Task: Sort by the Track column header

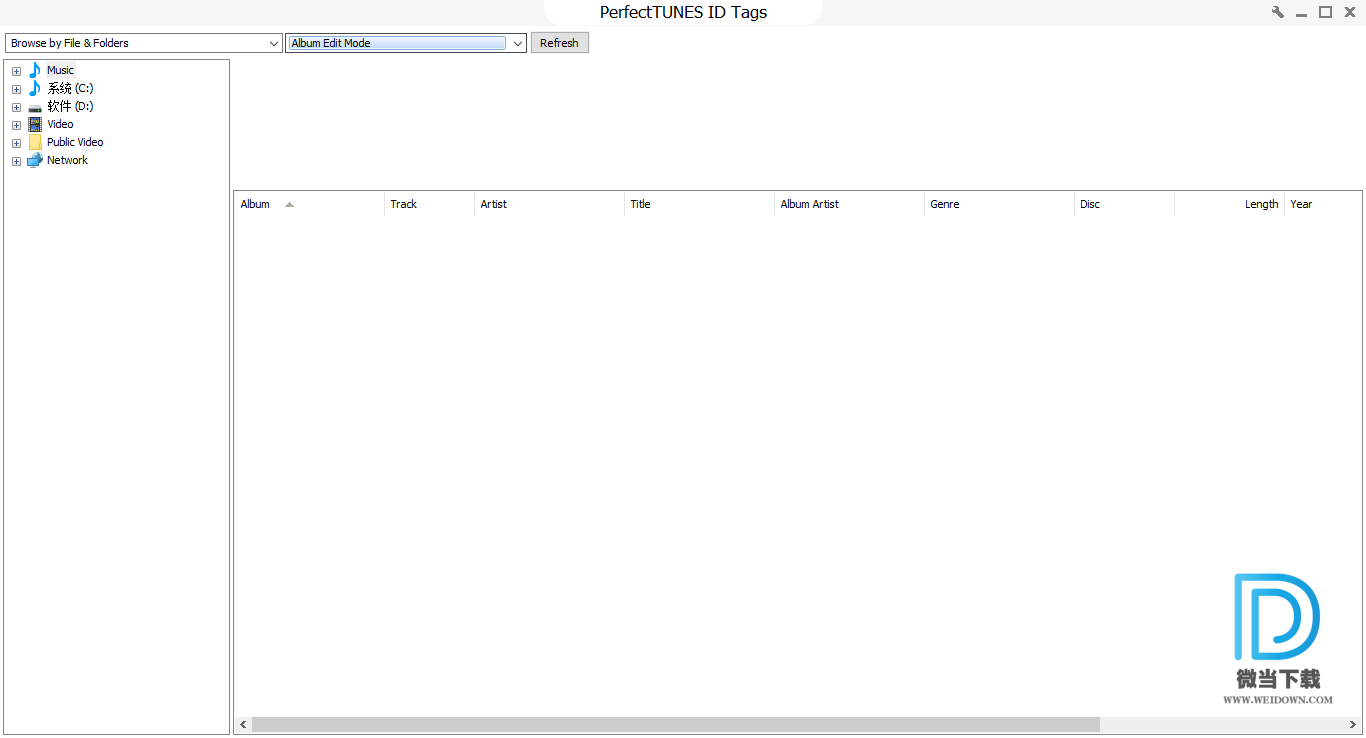Action: (429, 204)
